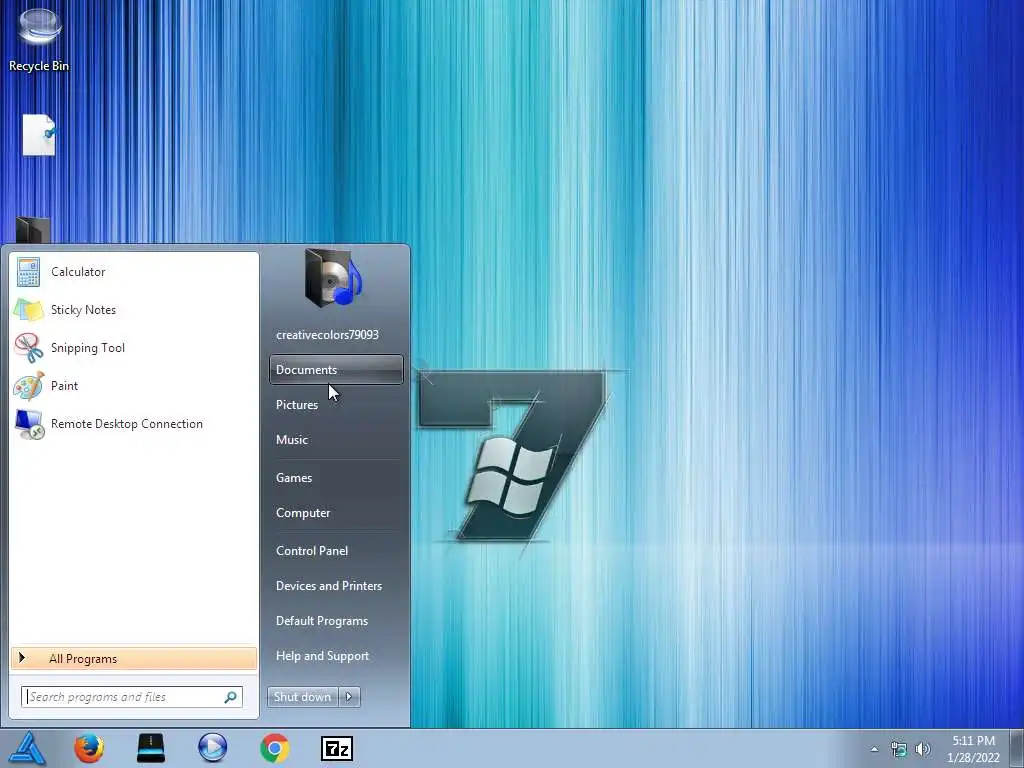1024x768 pixels.
Task: Select the Recycle Bin desktop icon
Action: point(39,39)
